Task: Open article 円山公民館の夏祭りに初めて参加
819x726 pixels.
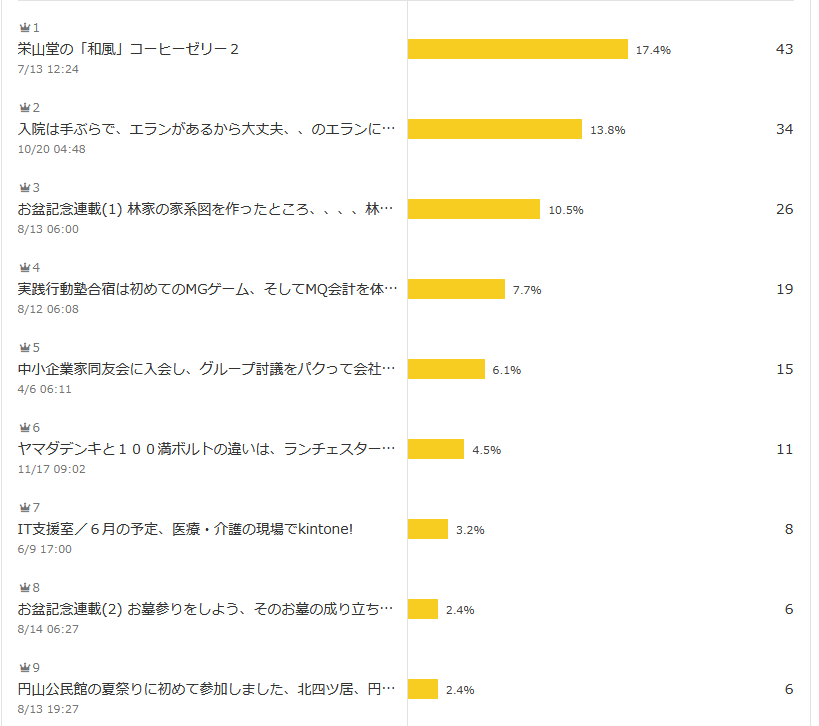Action: click(x=206, y=689)
